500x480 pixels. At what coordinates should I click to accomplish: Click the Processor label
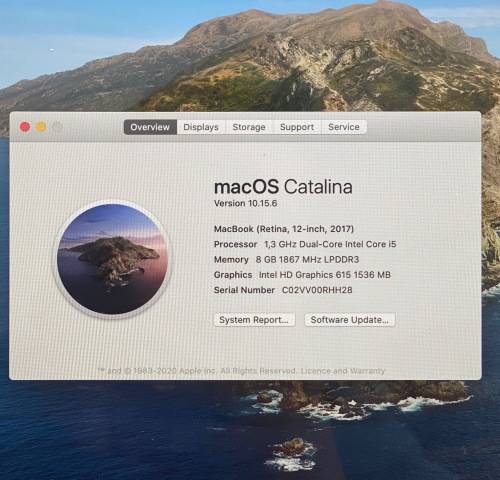pyautogui.click(x=235, y=244)
